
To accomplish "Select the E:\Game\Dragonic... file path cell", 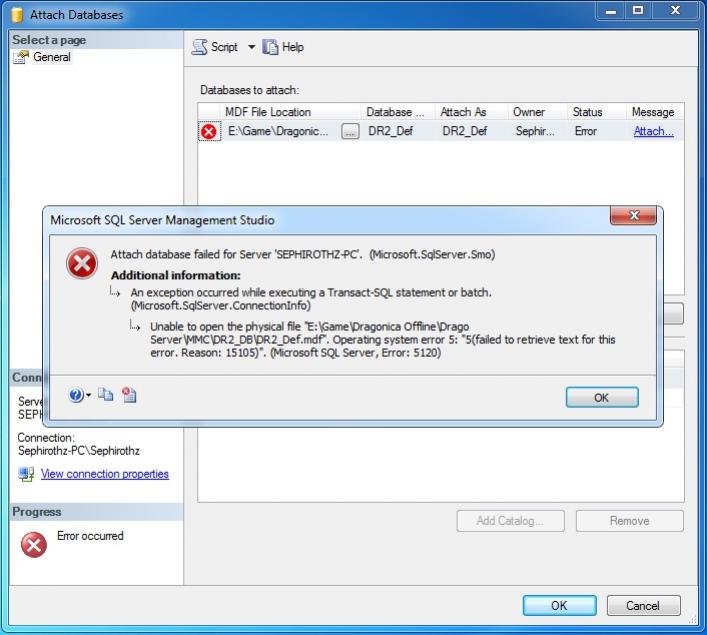I will click(278, 131).
